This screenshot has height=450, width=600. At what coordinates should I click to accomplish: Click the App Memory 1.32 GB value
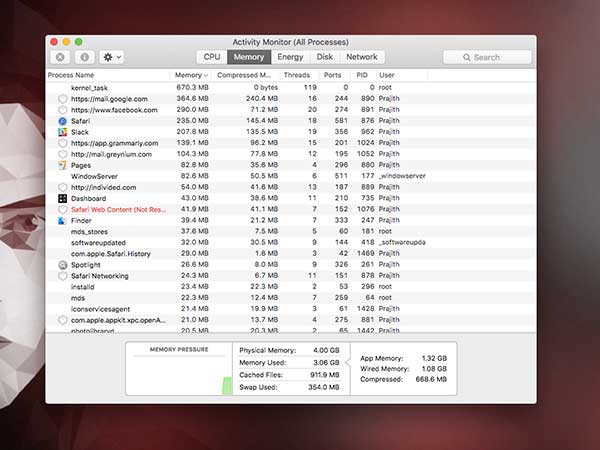tap(434, 358)
